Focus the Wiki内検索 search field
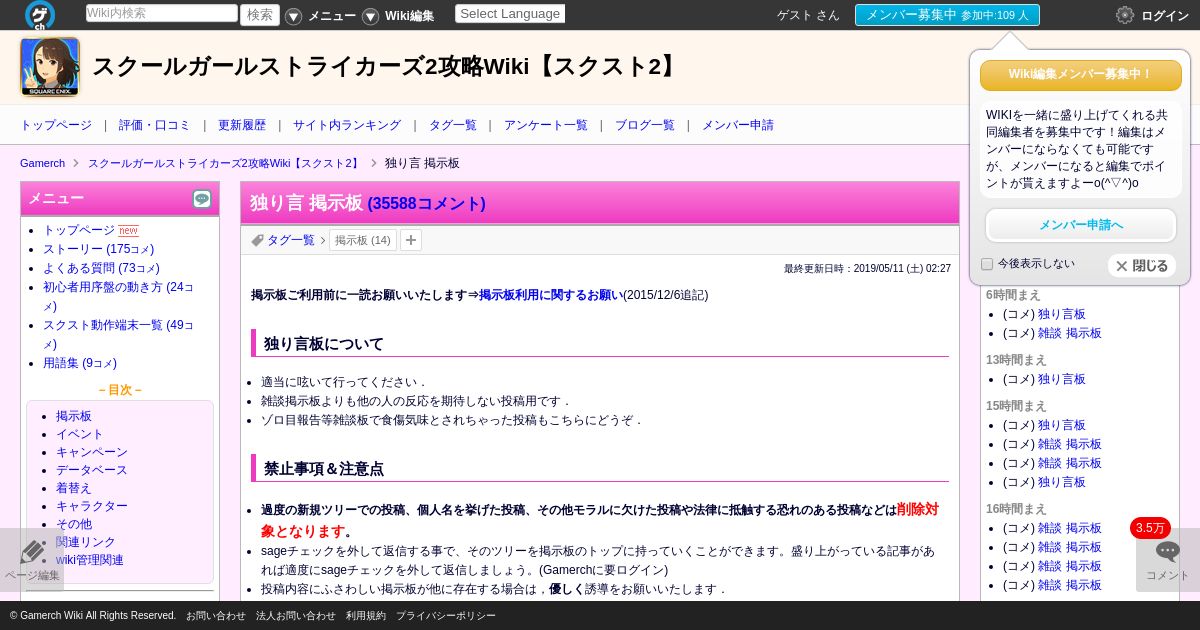 [x=162, y=13]
